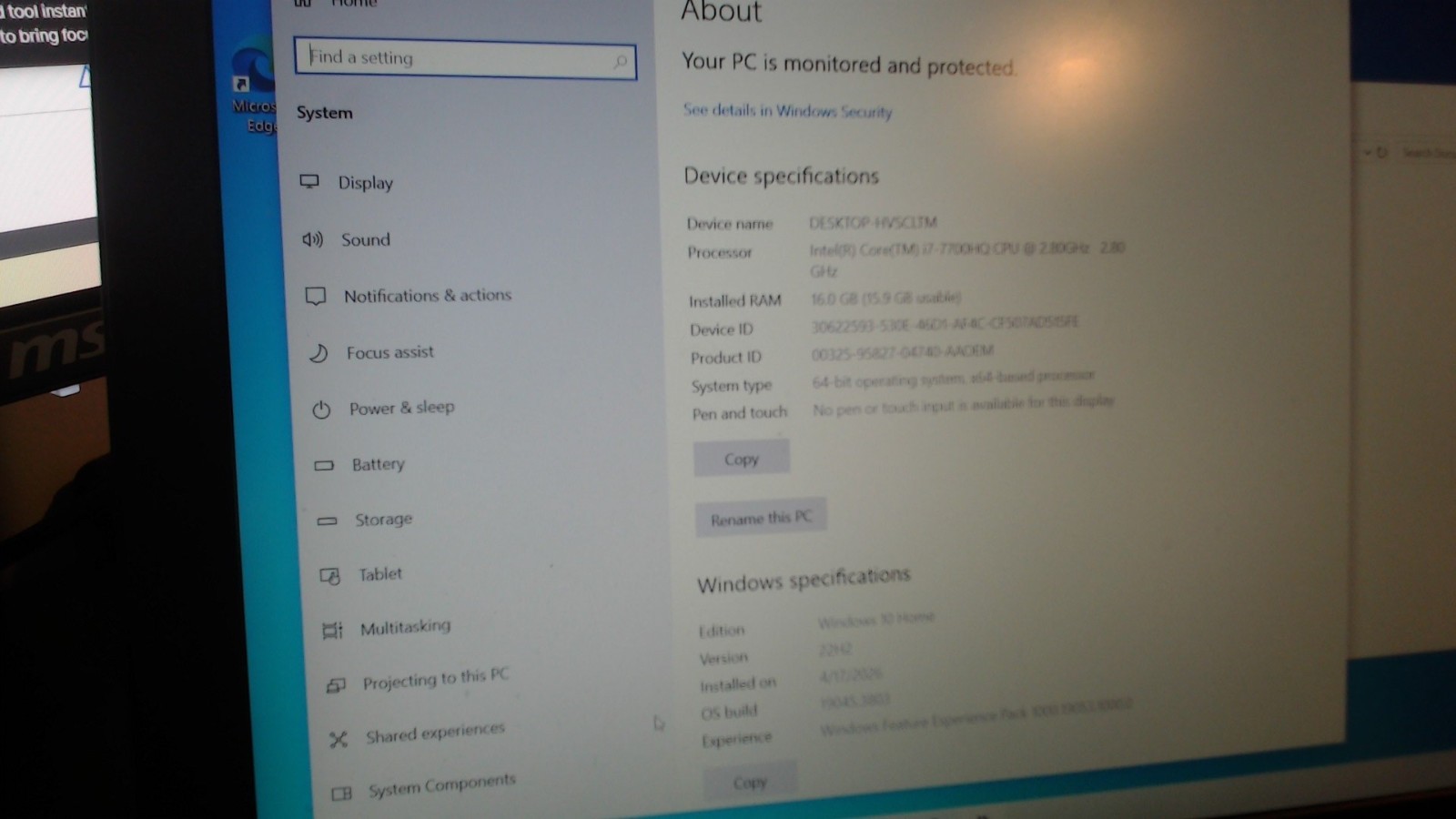Click the Shared experiences icon

tap(339, 739)
